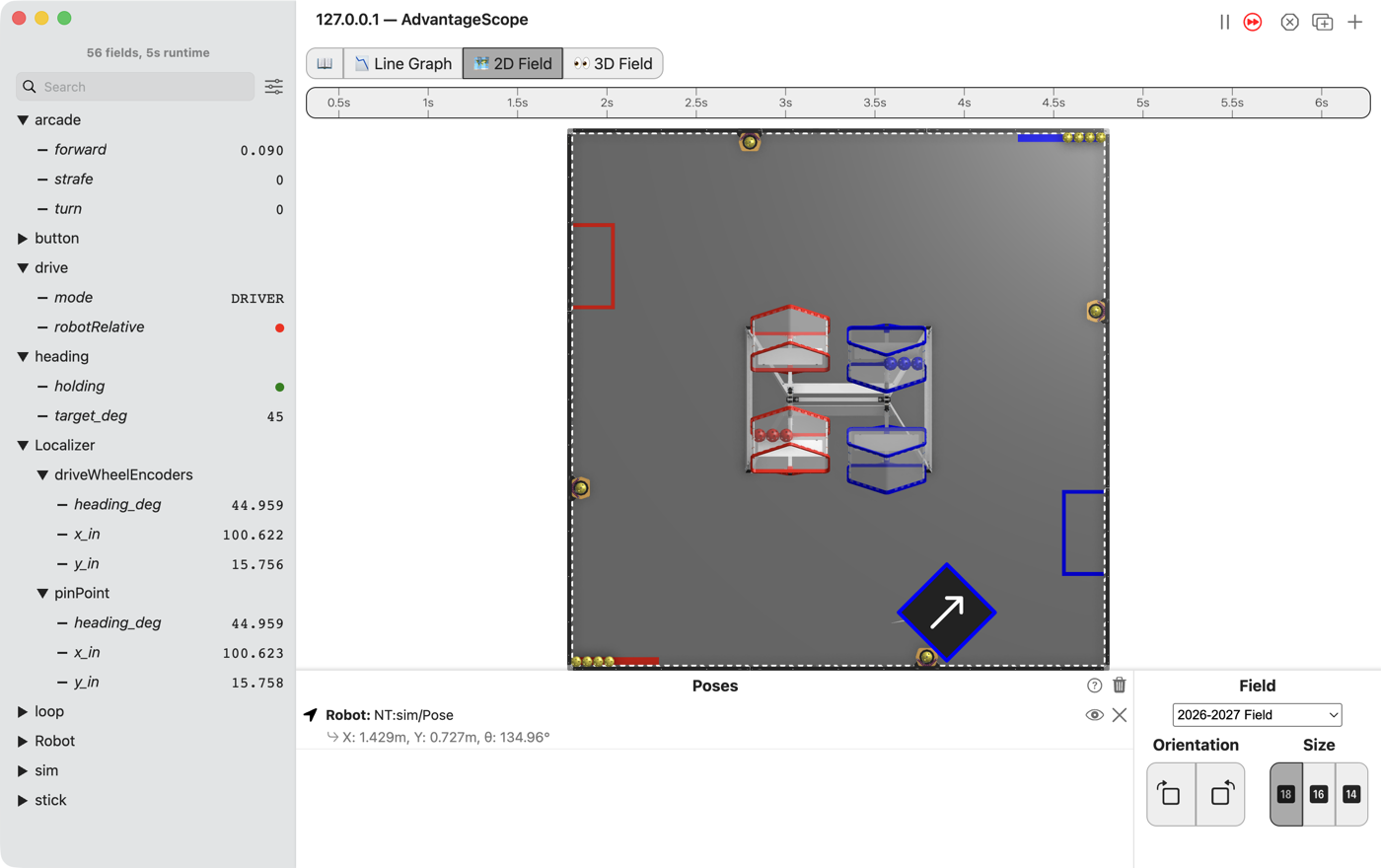Click the Search fields input box
1381x868 pixels.
(x=135, y=87)
